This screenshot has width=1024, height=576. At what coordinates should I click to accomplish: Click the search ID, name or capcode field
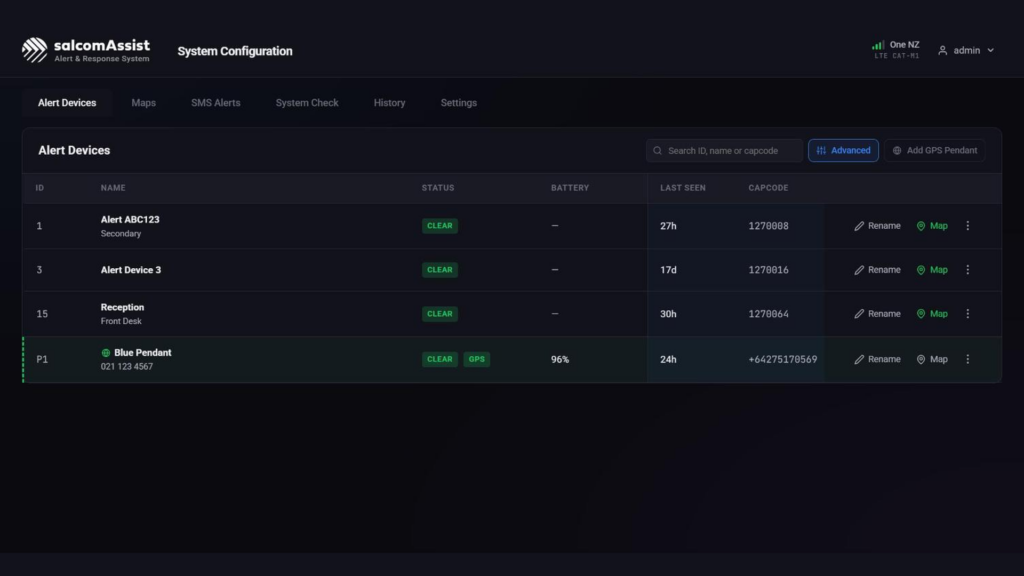point(724,151)
